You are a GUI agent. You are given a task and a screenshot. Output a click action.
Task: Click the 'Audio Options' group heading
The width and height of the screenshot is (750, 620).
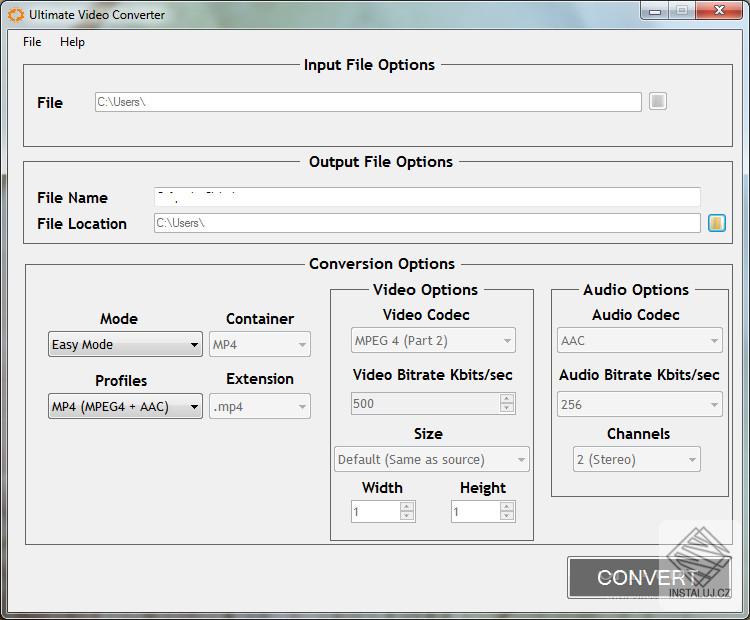point(636,289)
